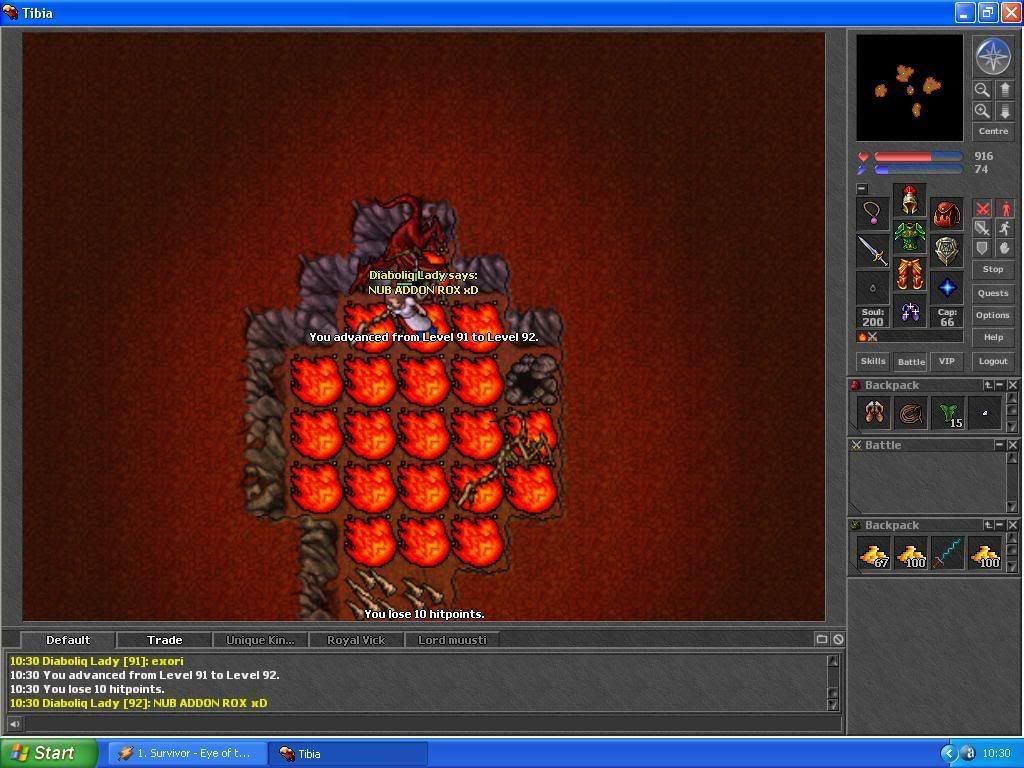
Task: Select the legs armor slot
Action: [910, 274]
